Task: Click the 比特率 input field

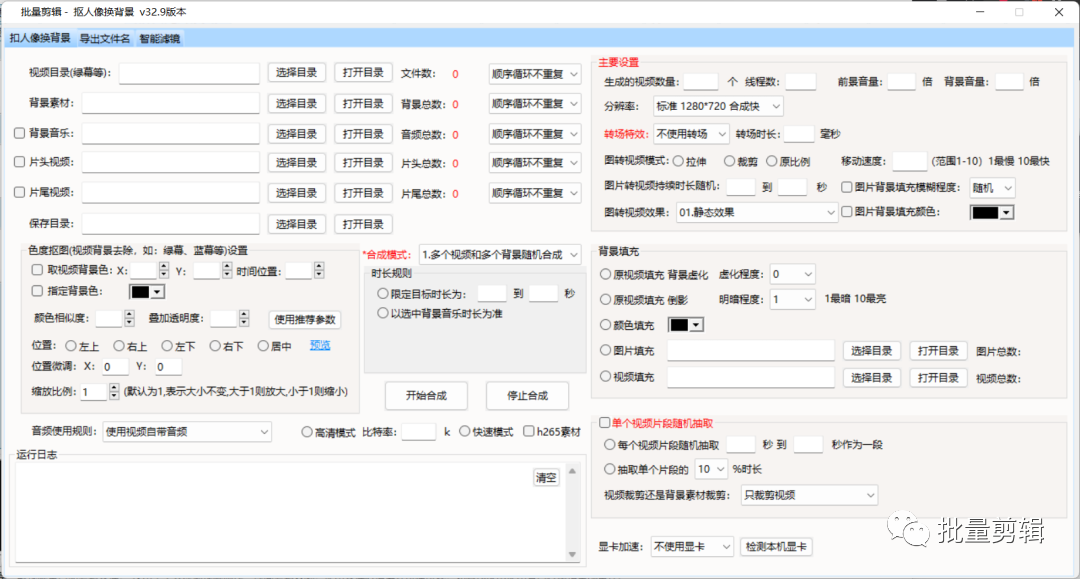Action: click(419, 432)
